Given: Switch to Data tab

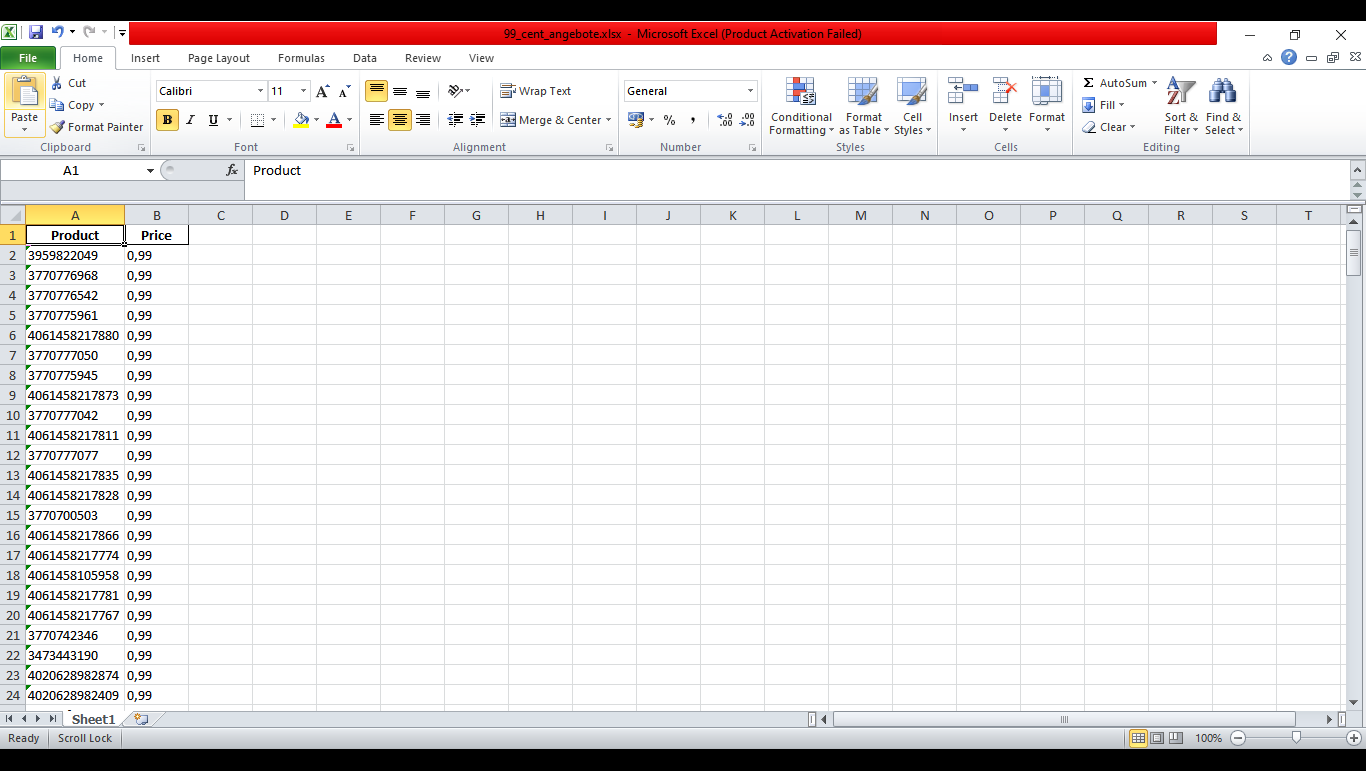Looking at the screenshot, I should point(365,58).
